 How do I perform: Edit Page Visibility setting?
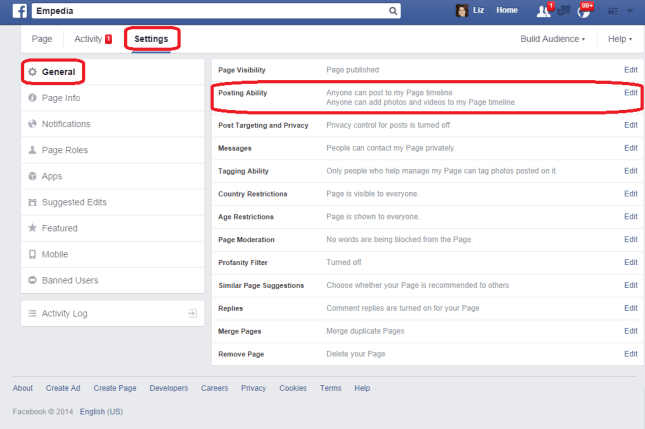click(x=631, y=70)
